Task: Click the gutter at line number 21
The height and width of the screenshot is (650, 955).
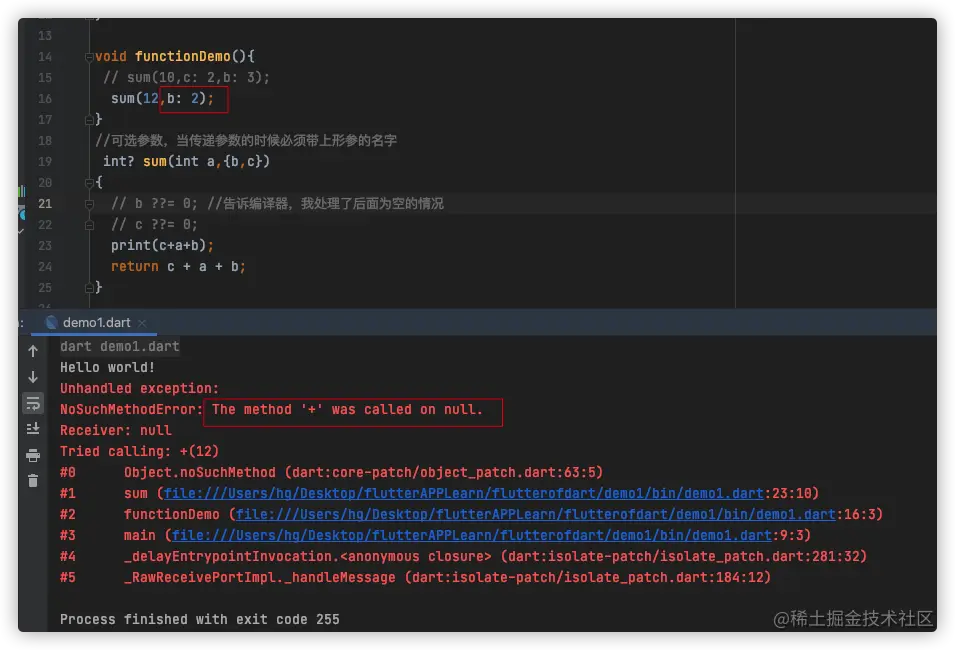Action: tap(45, 203)
